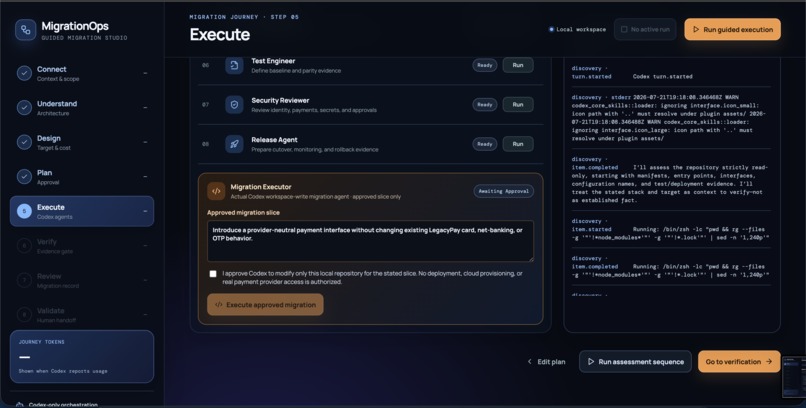Click the 'Codex turn.started' log text
The width and height of the screenshot is (806, 408).
(x=662, y=77)
